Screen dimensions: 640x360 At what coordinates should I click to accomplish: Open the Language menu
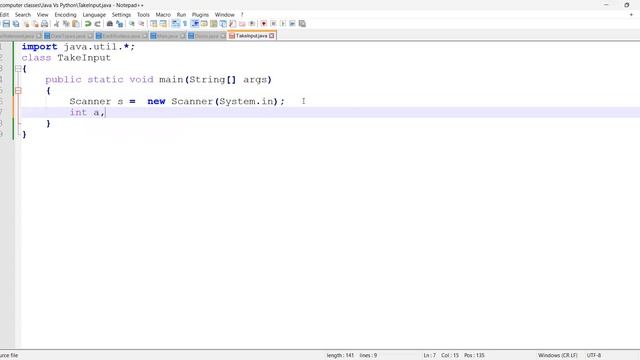94,15
